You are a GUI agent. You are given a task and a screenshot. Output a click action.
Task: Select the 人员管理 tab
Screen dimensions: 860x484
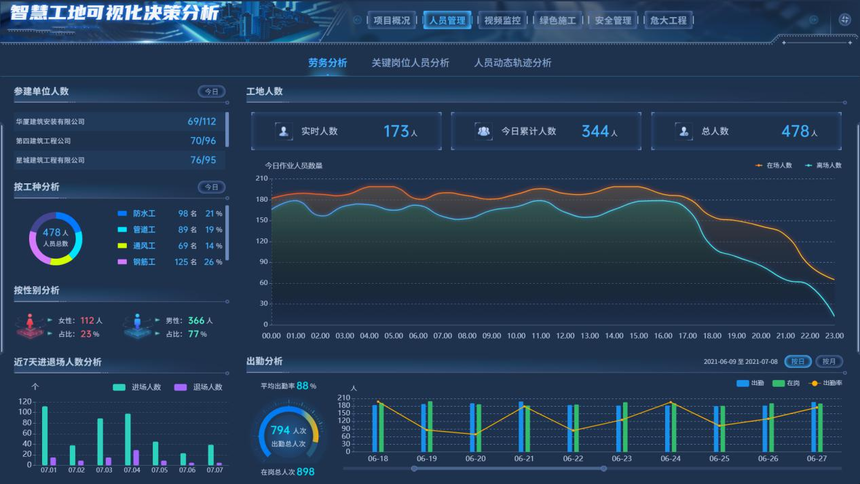pos(447,20)
